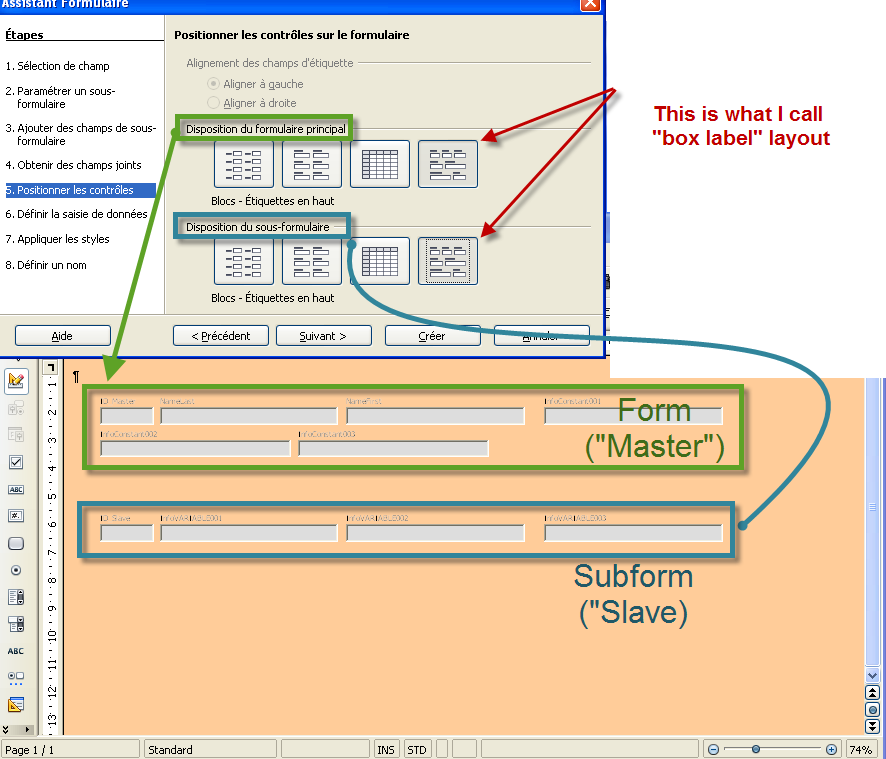Select the Check Box control tool
The height and width of the screenshot is (759, 886).
point(16,462)
